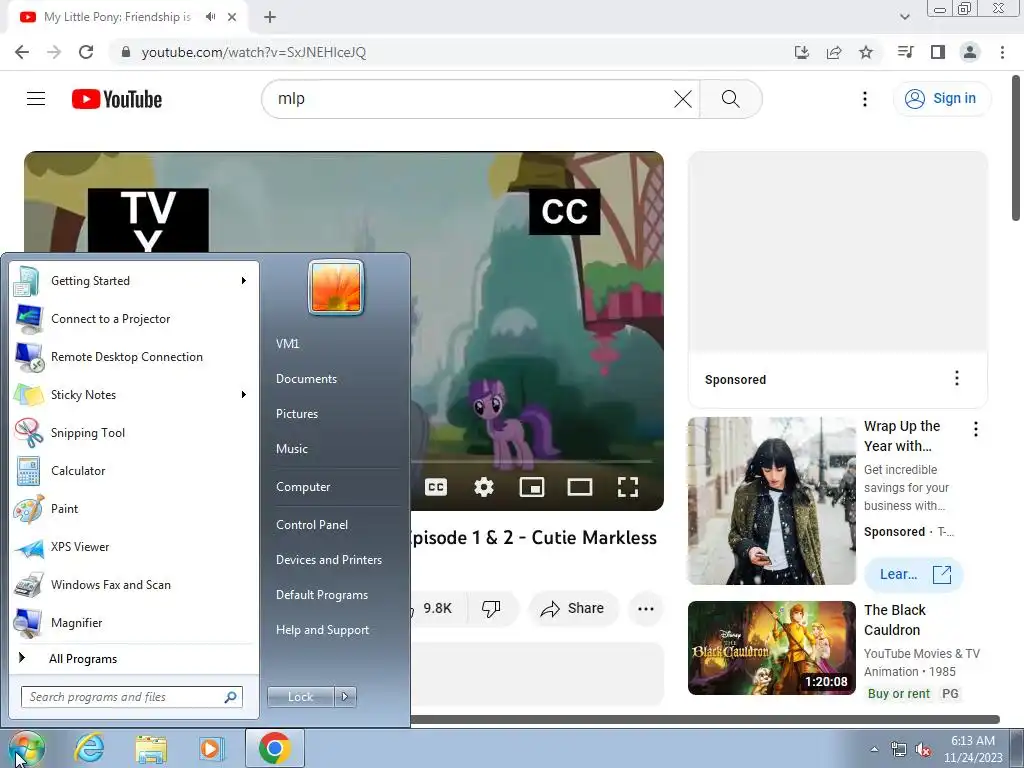Image resolution: width=1024 pixels, height=768 pixels.
Task: Expand shutdown options arrow beside Lock
Action: 345,697
